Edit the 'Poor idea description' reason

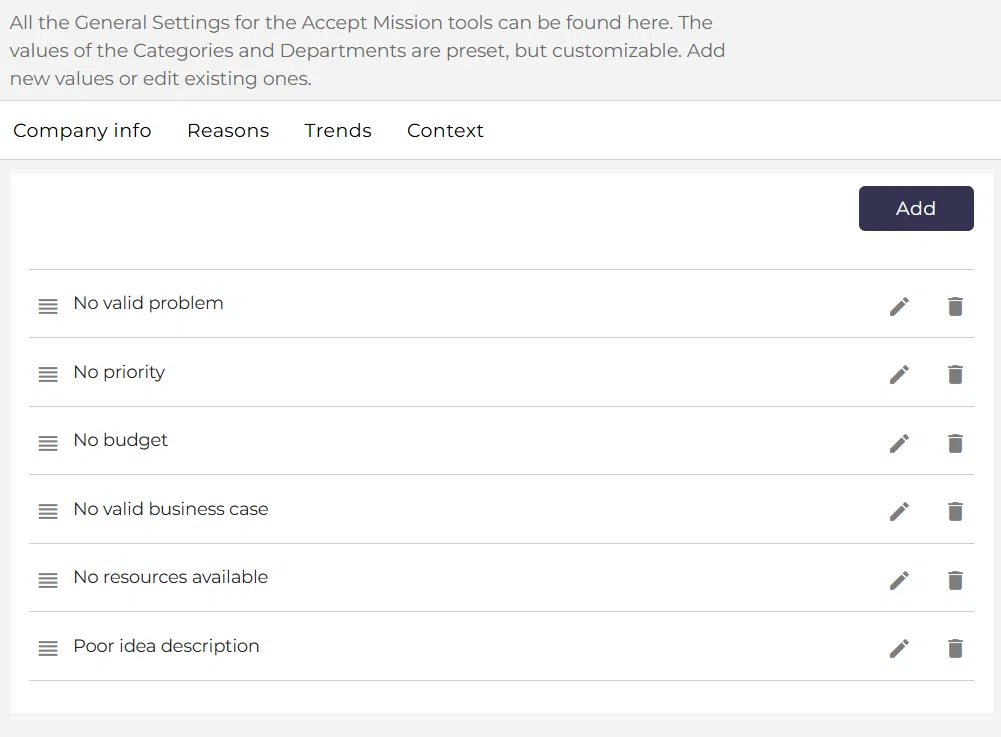[899, 649]
